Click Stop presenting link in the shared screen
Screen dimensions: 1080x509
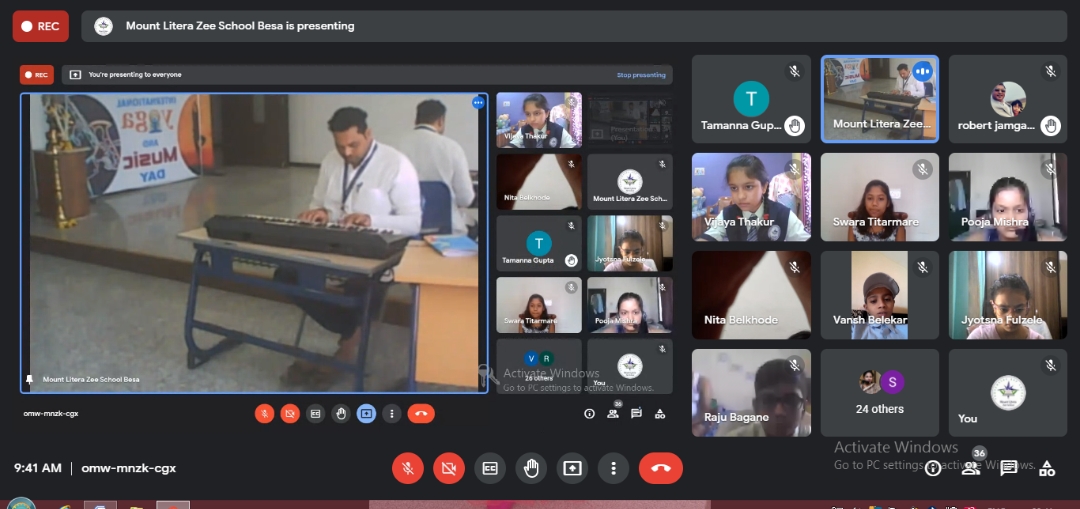click(x=641, y=75)
